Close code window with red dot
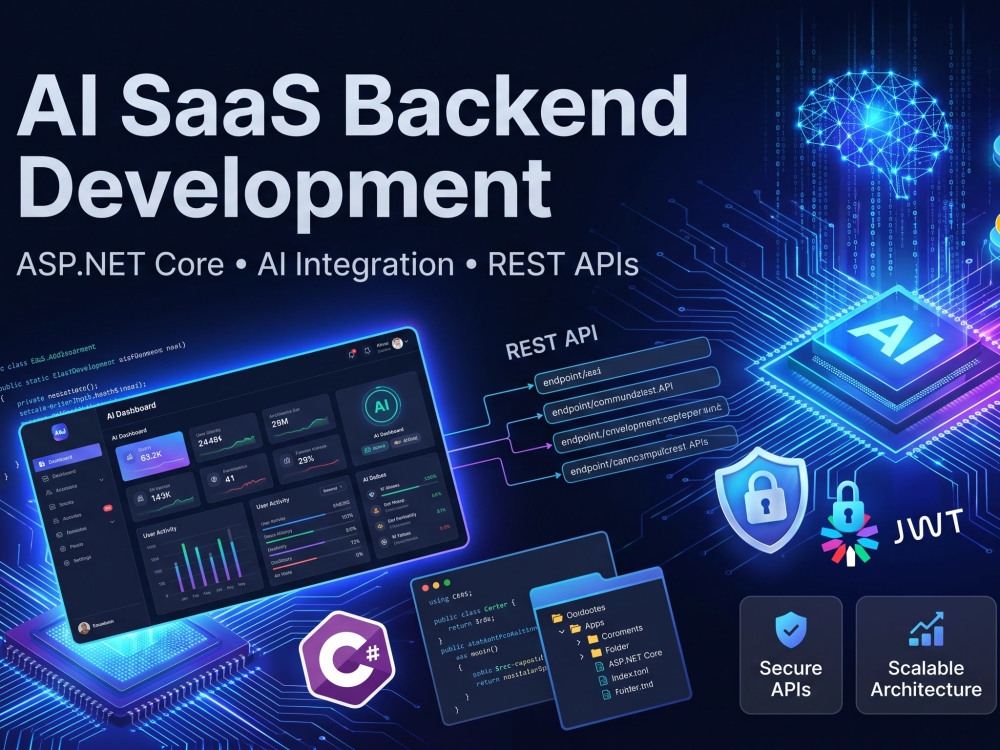Screen dimensions: 1000x750 pos(425,587)
